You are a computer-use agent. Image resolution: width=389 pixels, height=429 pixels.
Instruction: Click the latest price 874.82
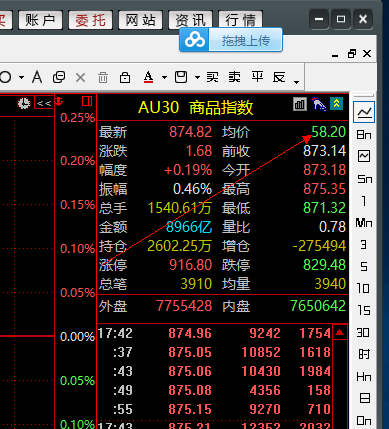point(190,132)
